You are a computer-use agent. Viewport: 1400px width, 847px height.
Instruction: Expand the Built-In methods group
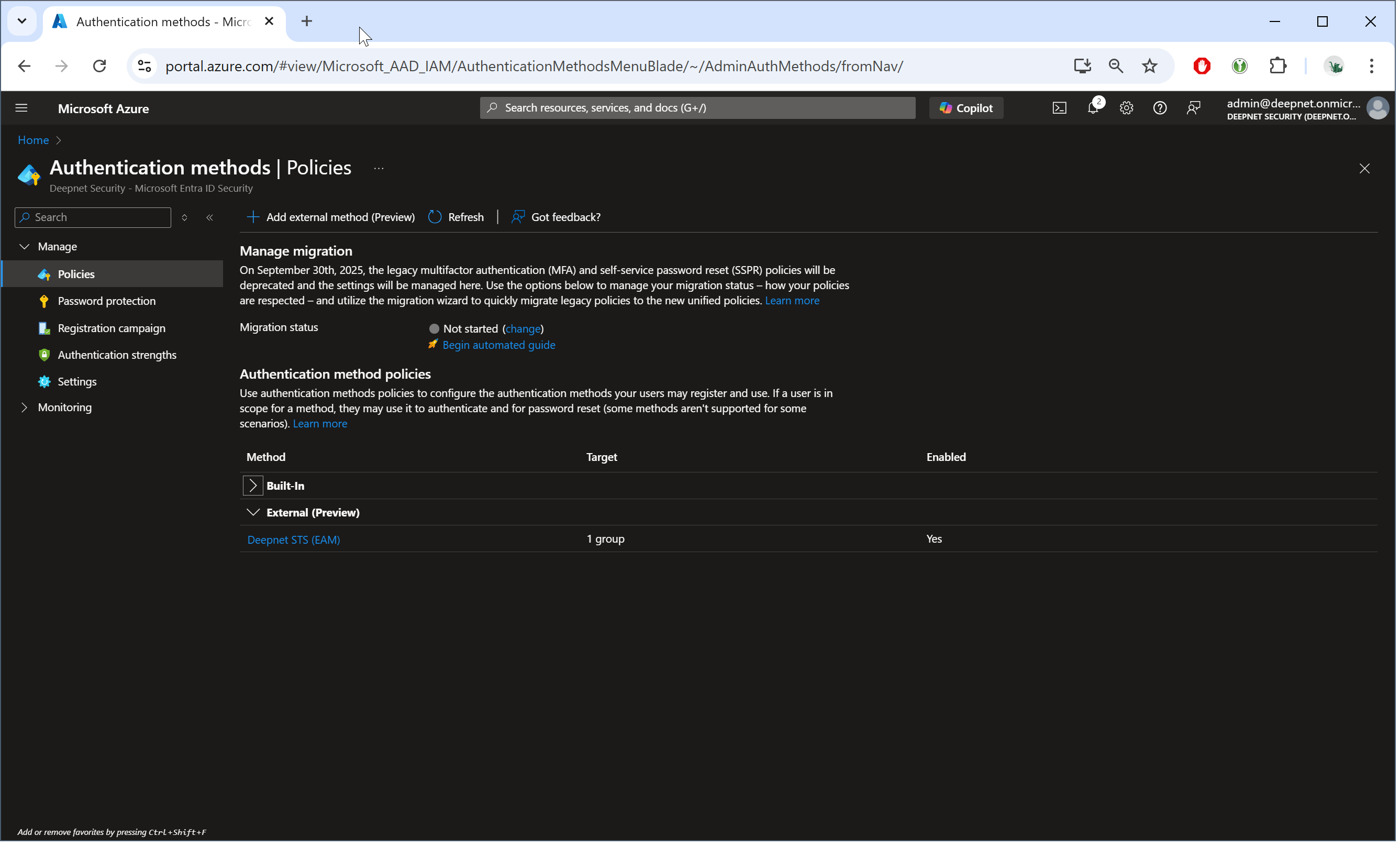[253, 487]
